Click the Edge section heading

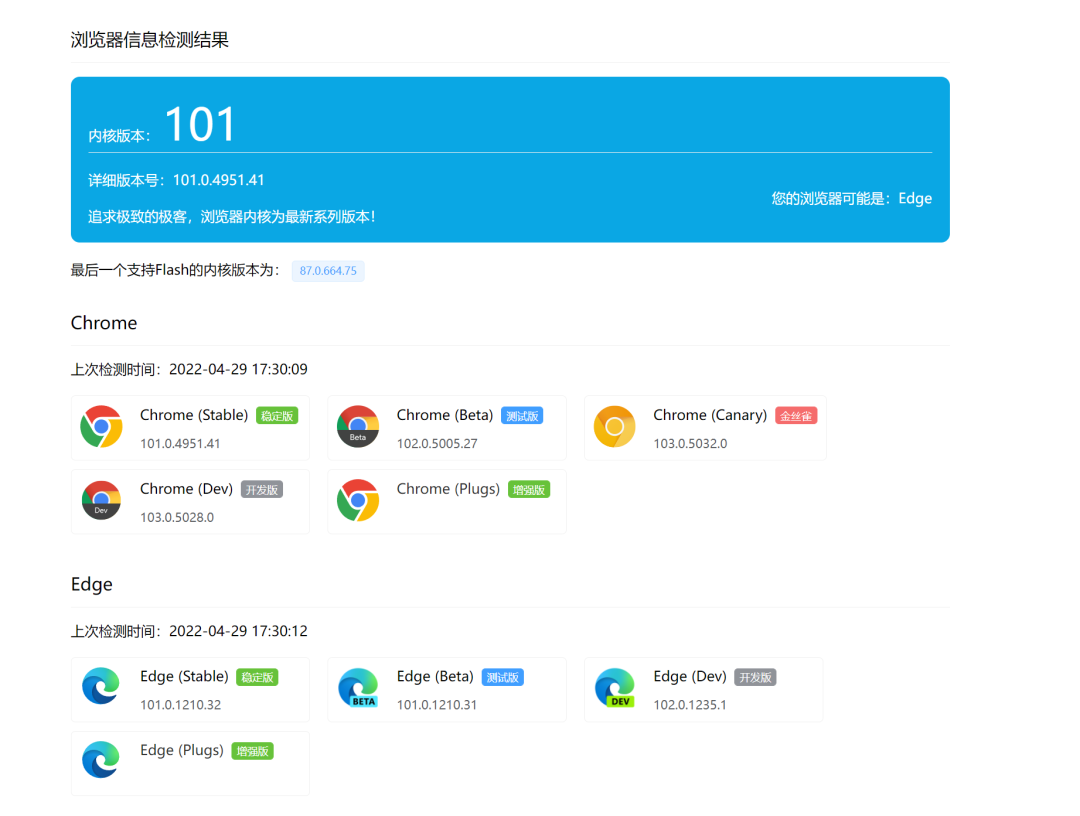(x=92, y=585)
